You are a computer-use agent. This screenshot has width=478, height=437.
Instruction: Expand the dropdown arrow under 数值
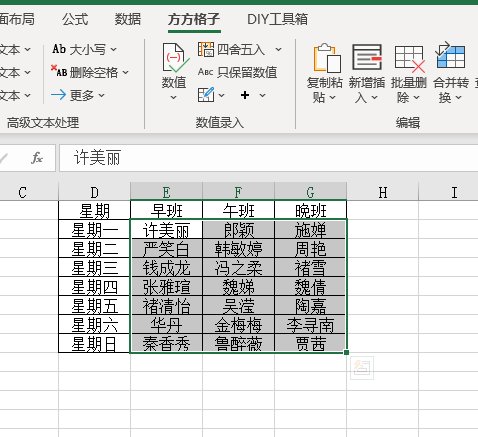pos(174,98)
